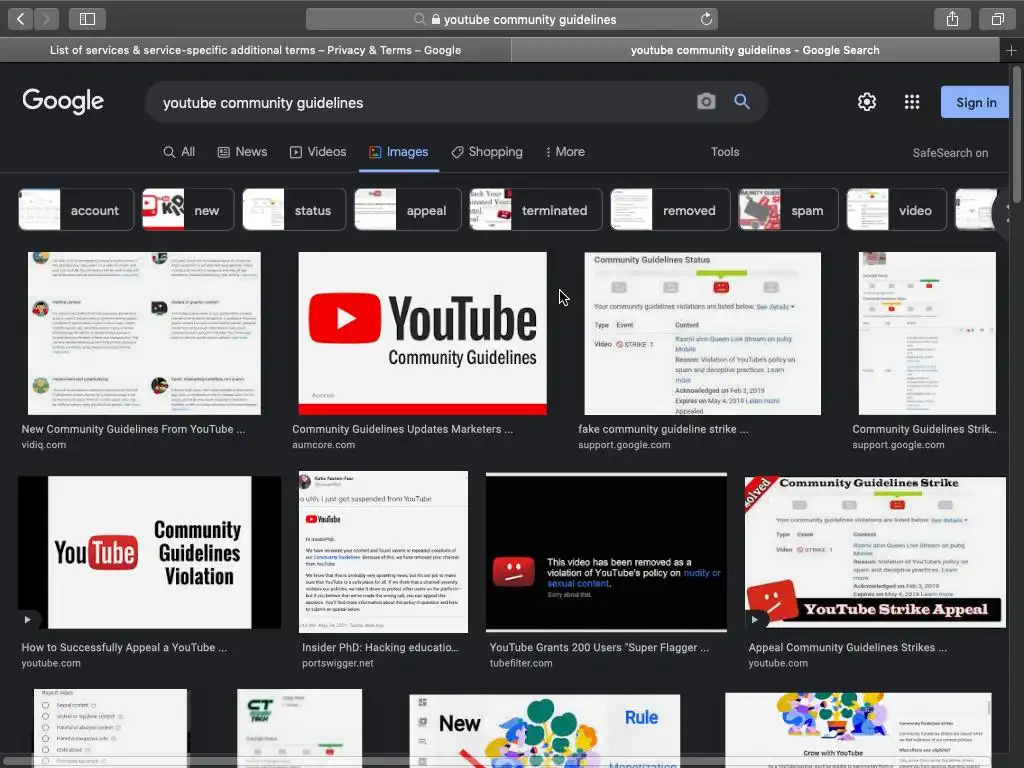
Task: Open the Community Guidelines Strik... image
Action: click(927, 333)
